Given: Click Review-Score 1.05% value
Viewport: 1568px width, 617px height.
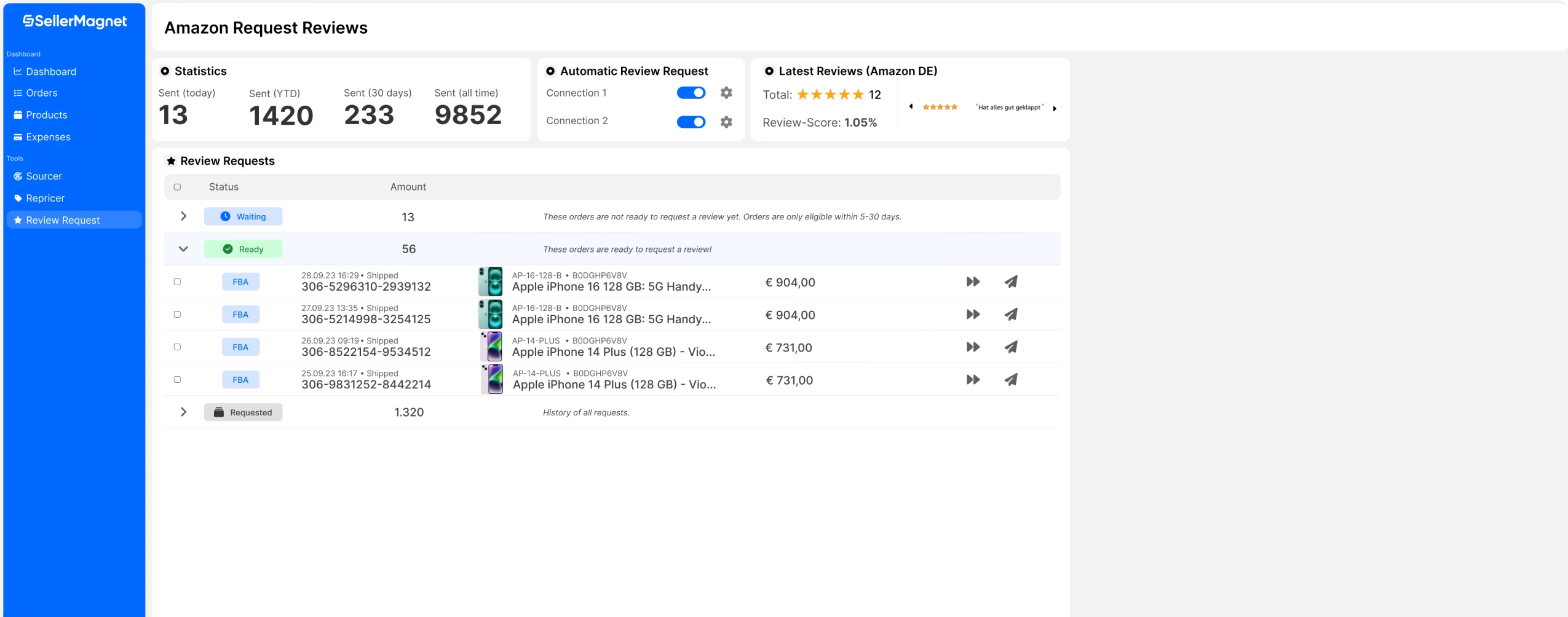Looking at the screenshot, I should [860, 122].
